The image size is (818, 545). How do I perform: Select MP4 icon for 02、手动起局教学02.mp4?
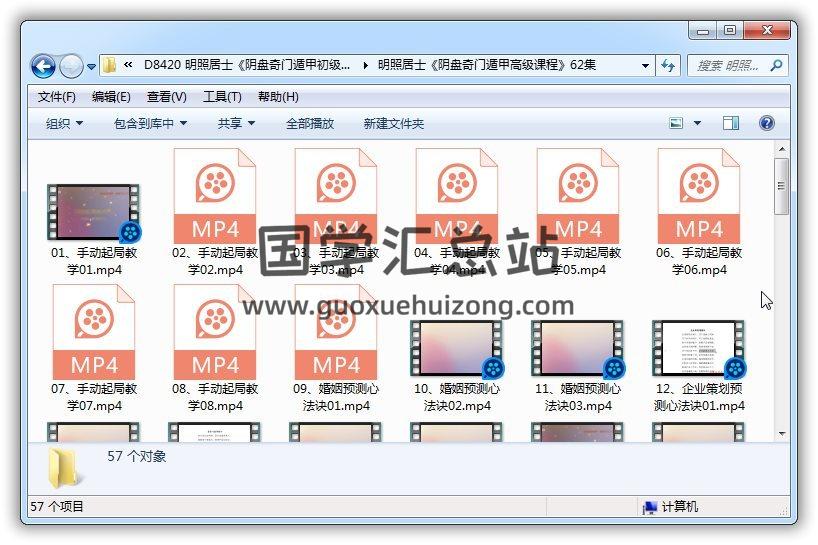(x=215, y=196)
